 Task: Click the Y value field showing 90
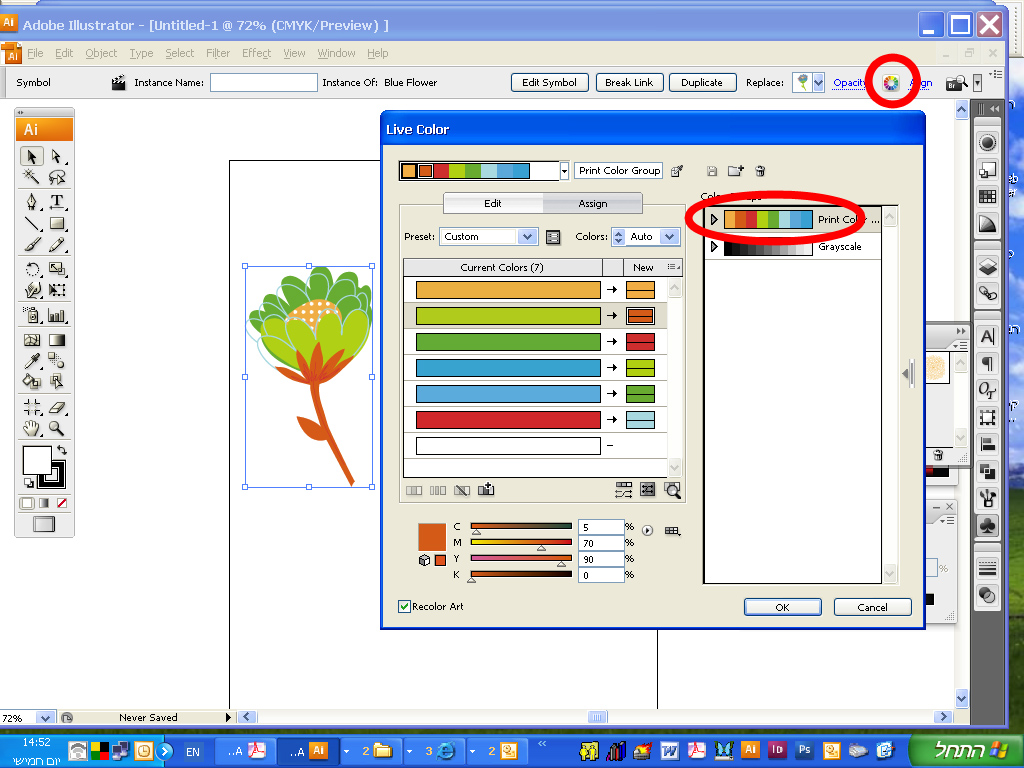click(601, 559)
